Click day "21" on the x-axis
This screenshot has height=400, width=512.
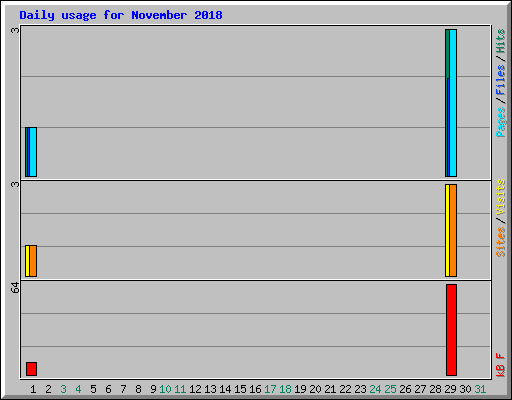coord(330,389)
